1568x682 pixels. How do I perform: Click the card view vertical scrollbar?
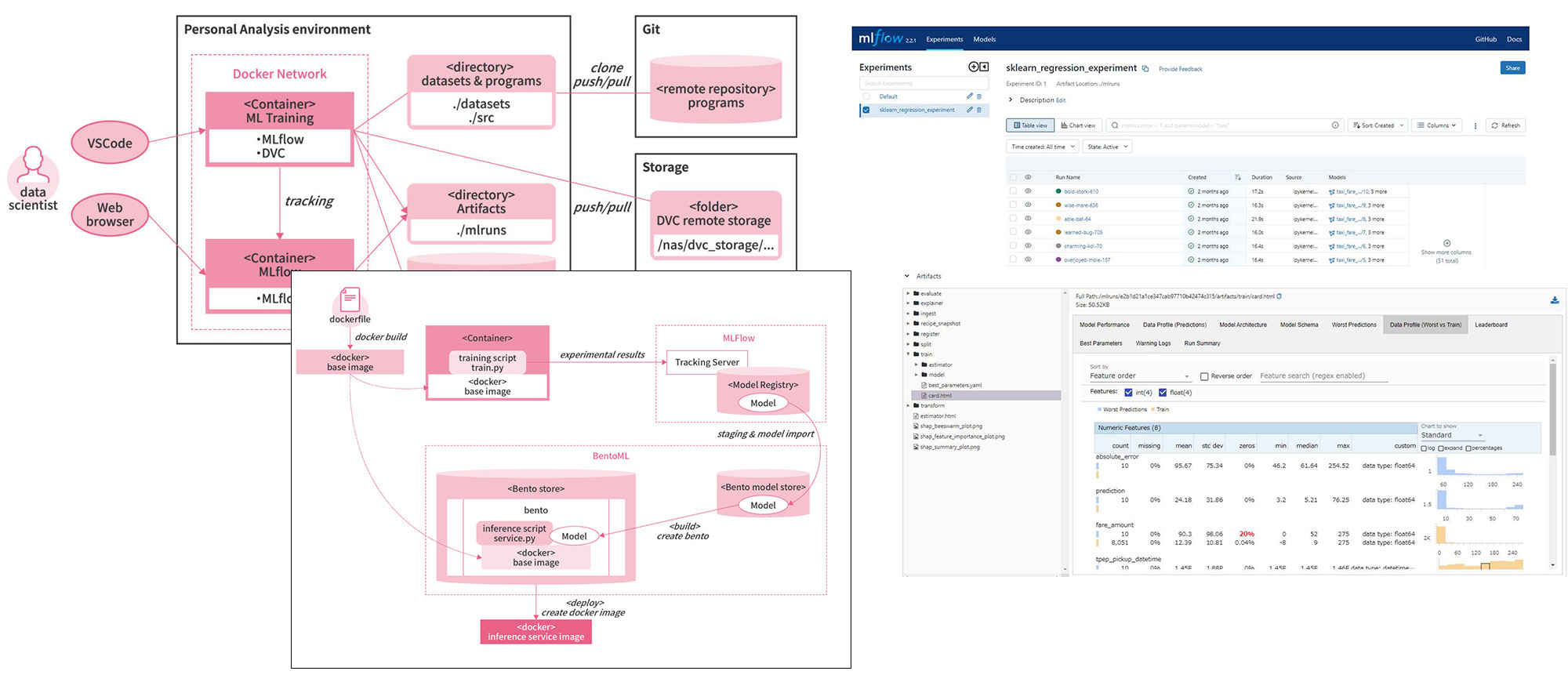1553,409
